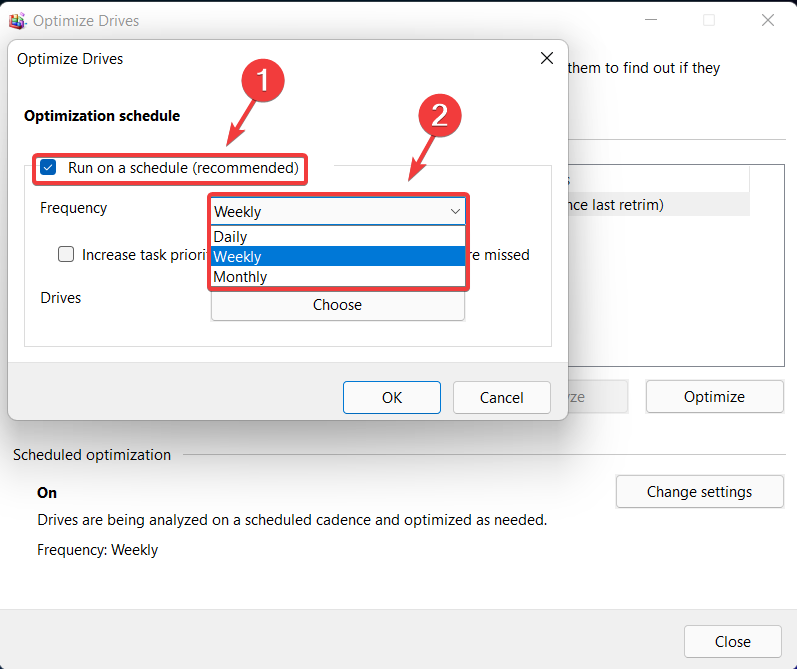Toggle Run on a schedule checkbox
The width and height of the screenshot is (797, 669).
(48, 167)
